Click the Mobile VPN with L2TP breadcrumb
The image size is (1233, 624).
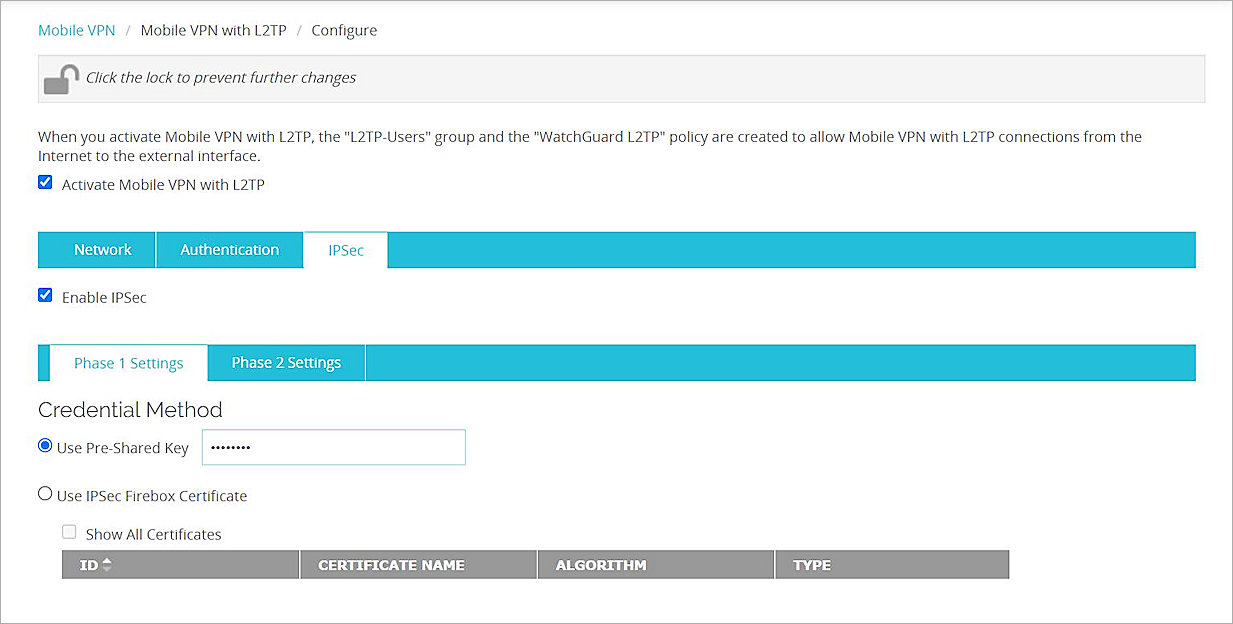pyautogui.click(x=212, y=30)
